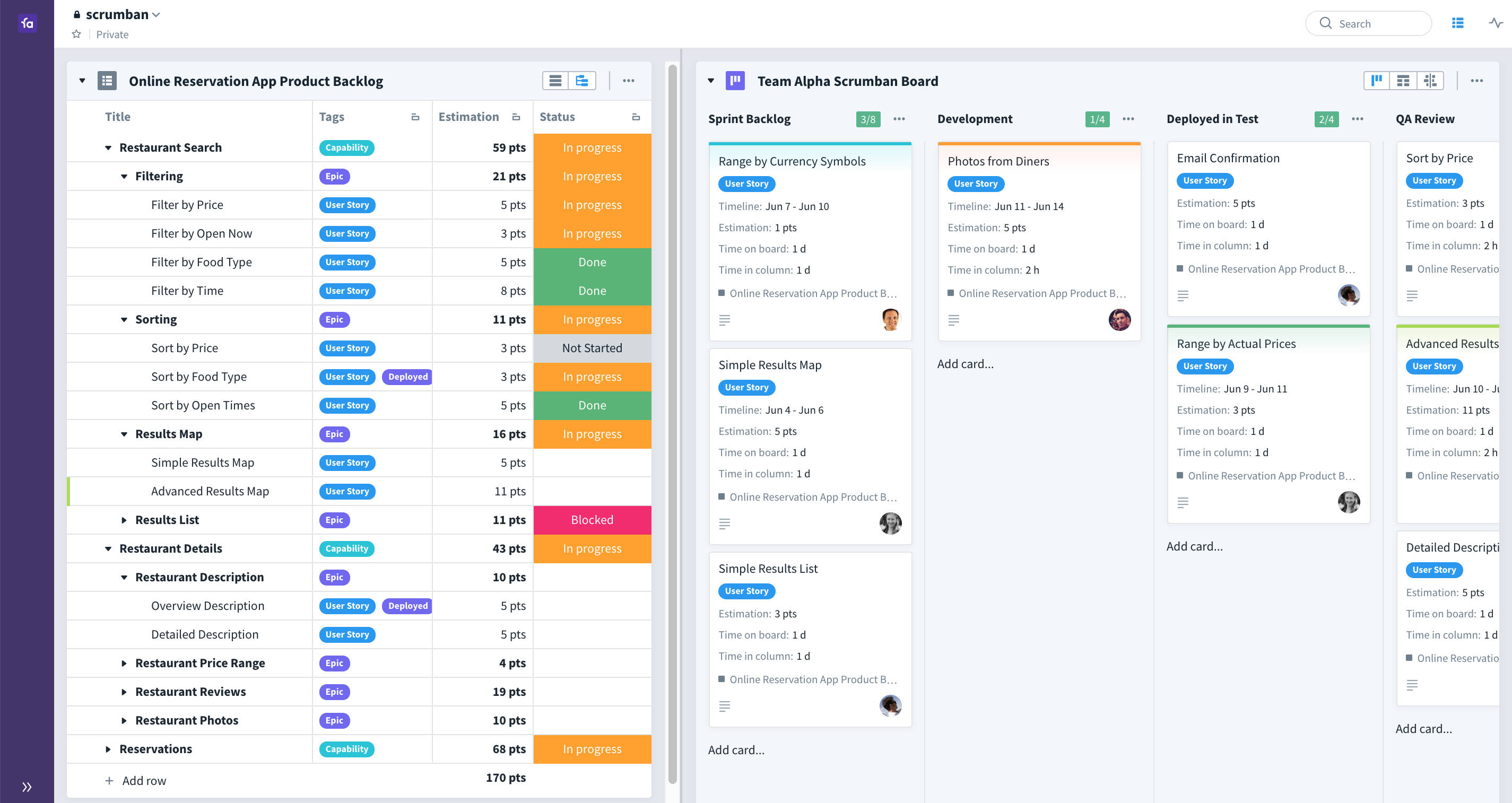Toggle the collapse icon in the Tags column header
The height and width of the screenshot is (803, 1512).
(x=415, y=117)
